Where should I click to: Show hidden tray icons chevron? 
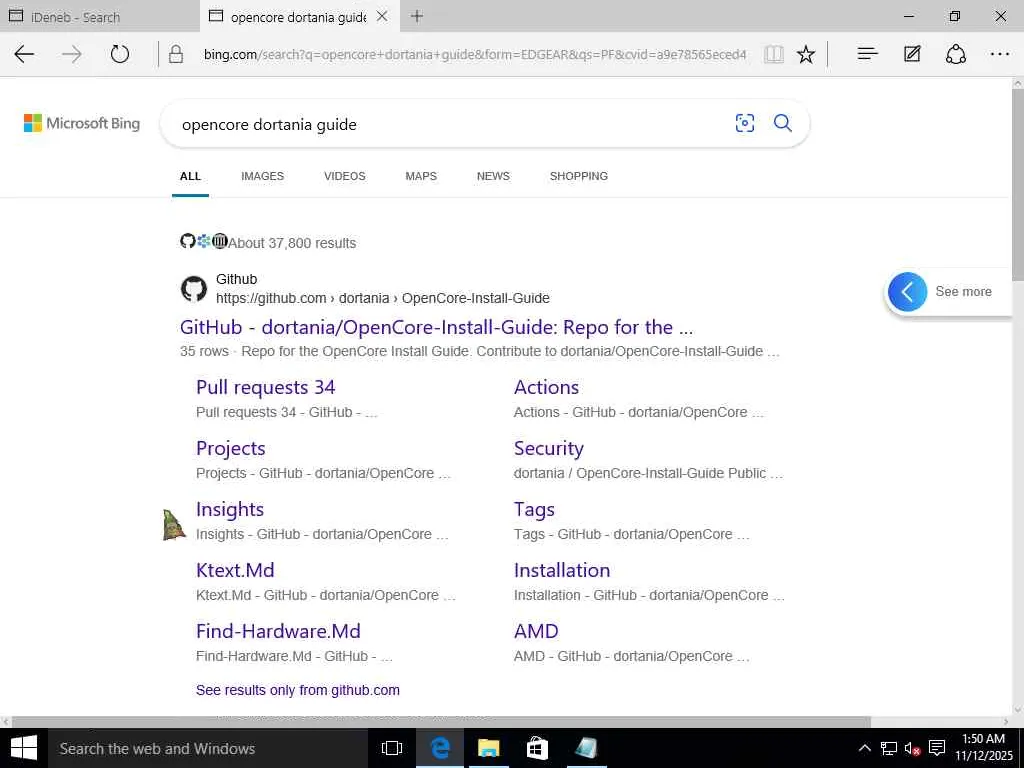[x=864, y=748]
